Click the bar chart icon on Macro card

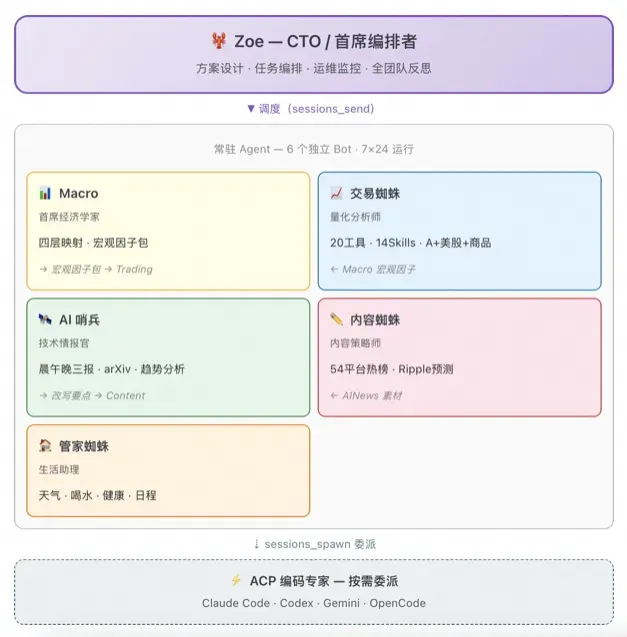click(45, 193)
